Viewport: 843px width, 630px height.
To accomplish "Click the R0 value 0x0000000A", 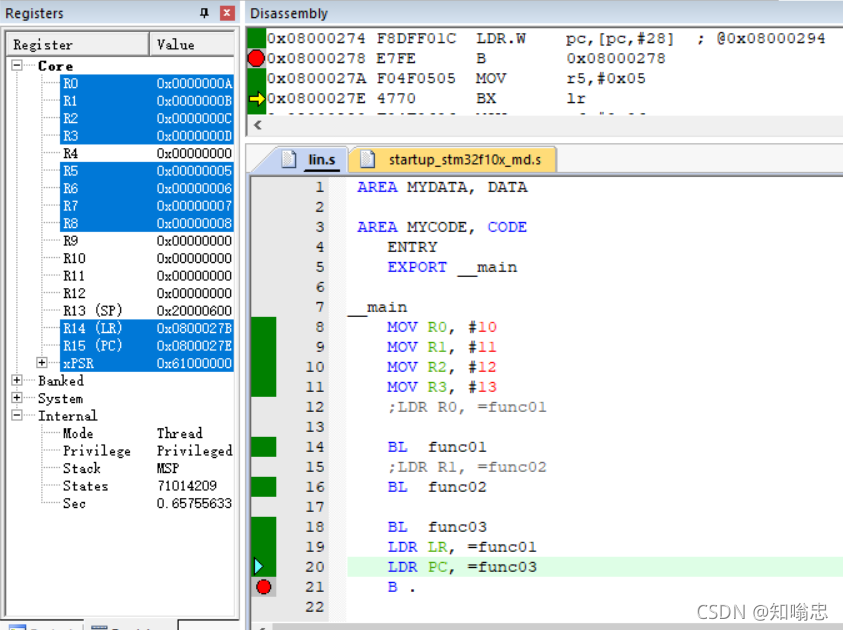I will 194,83.
